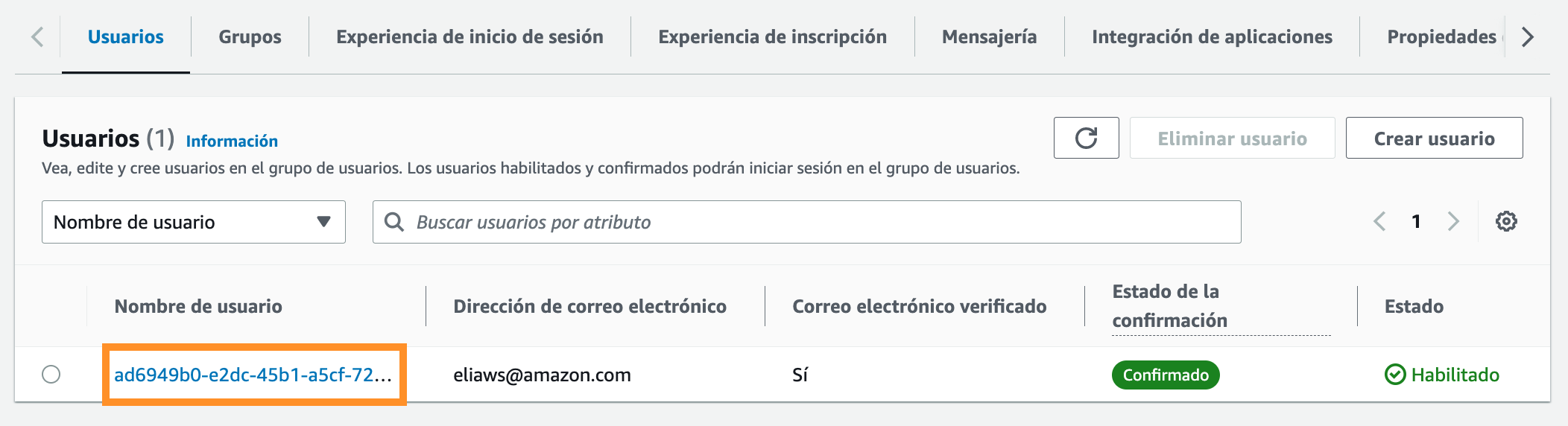Open the Experiencia de inicio de sesión tab

point(470,36)
